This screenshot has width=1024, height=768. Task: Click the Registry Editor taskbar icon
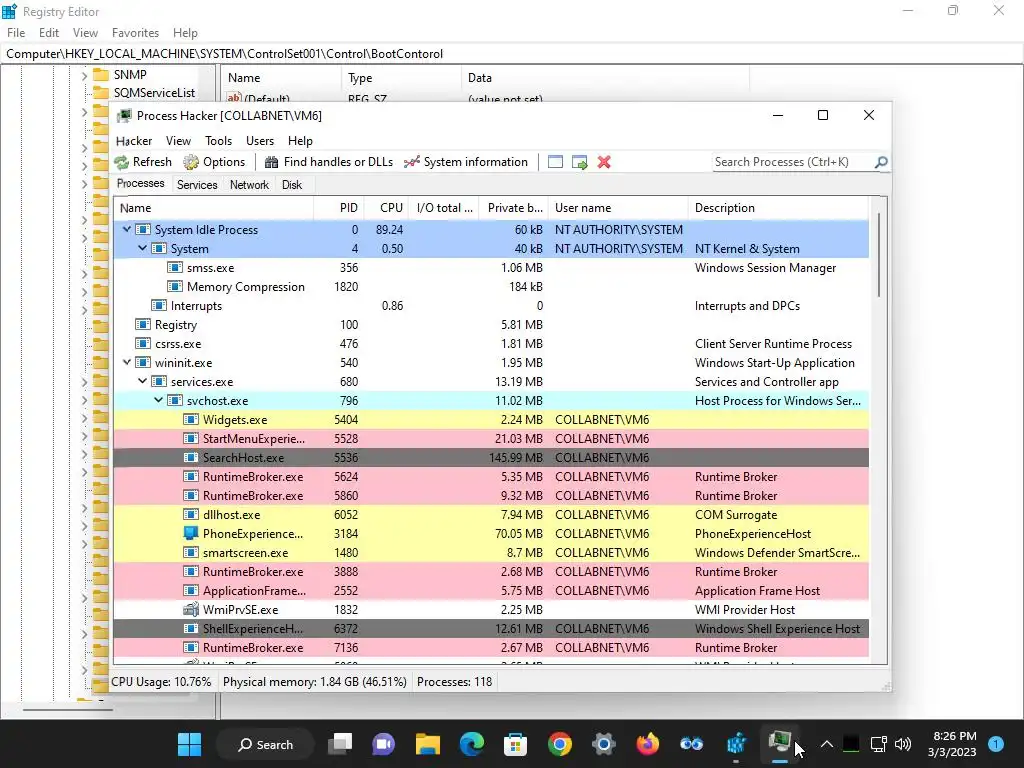click(736, 744)
